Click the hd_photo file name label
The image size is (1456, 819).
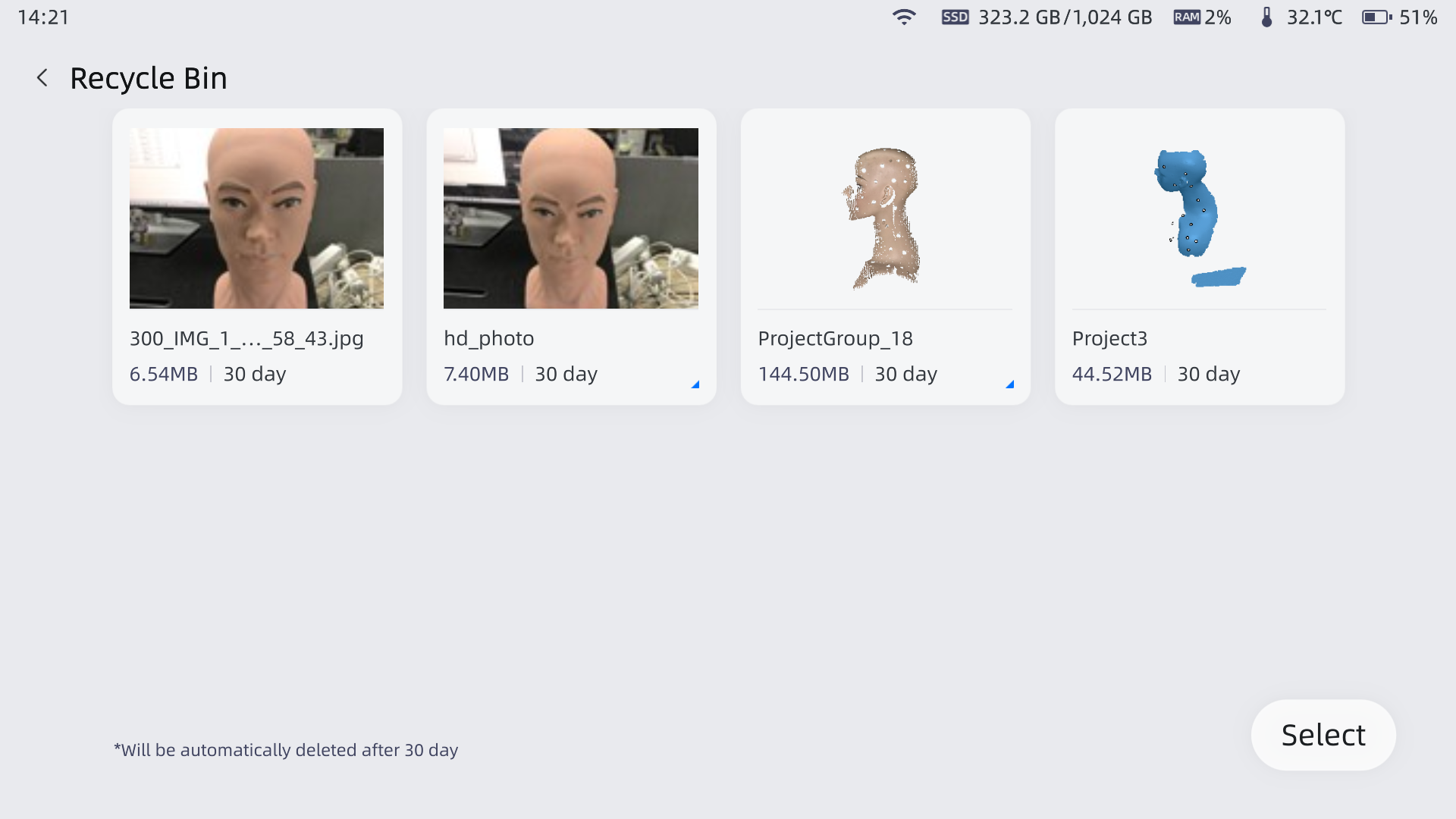click(x=488, y=338)
